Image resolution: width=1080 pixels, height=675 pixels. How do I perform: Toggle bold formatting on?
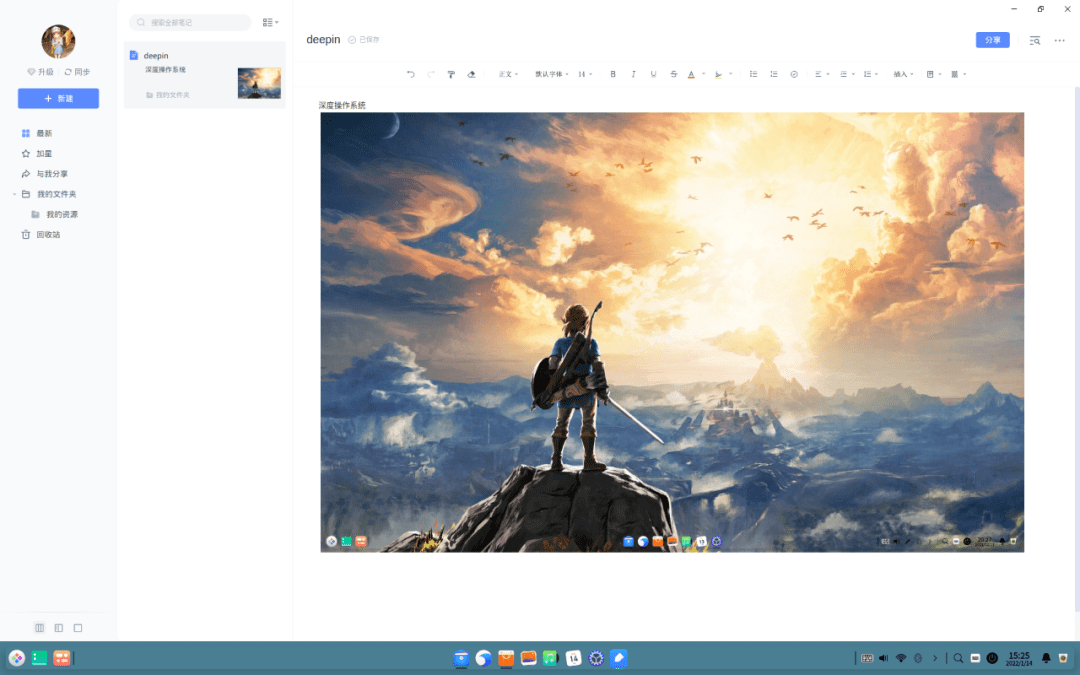point(613,74)
